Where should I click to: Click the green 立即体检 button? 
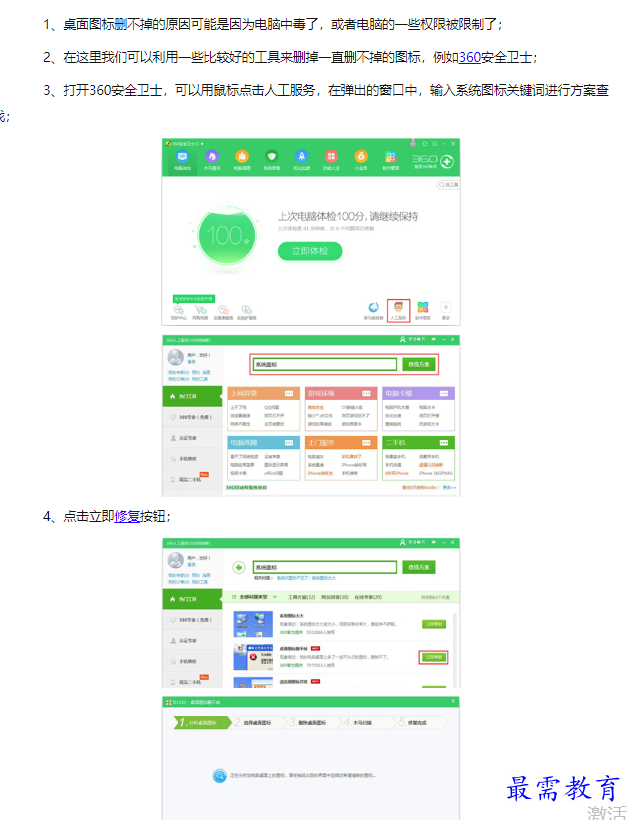pos(310,251)
